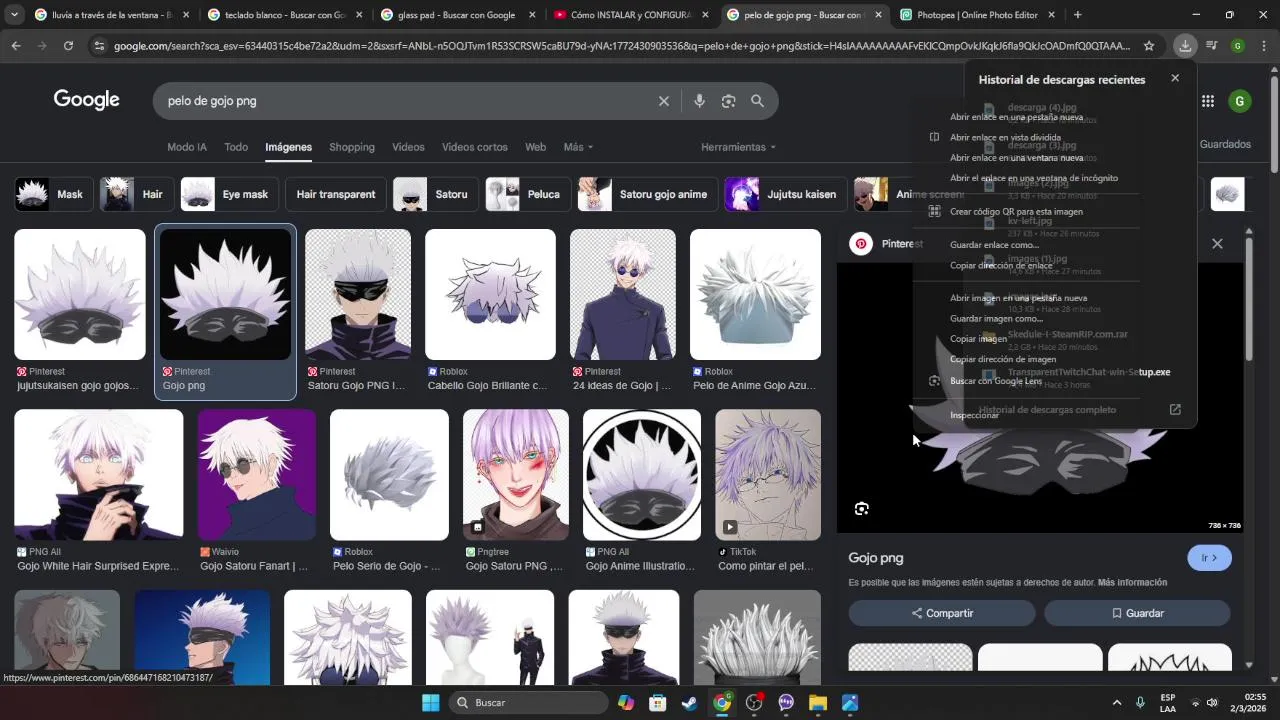Choose 'Abrir enlace en vista dividida'
1280x720 pixels.
pos(1005,137)
